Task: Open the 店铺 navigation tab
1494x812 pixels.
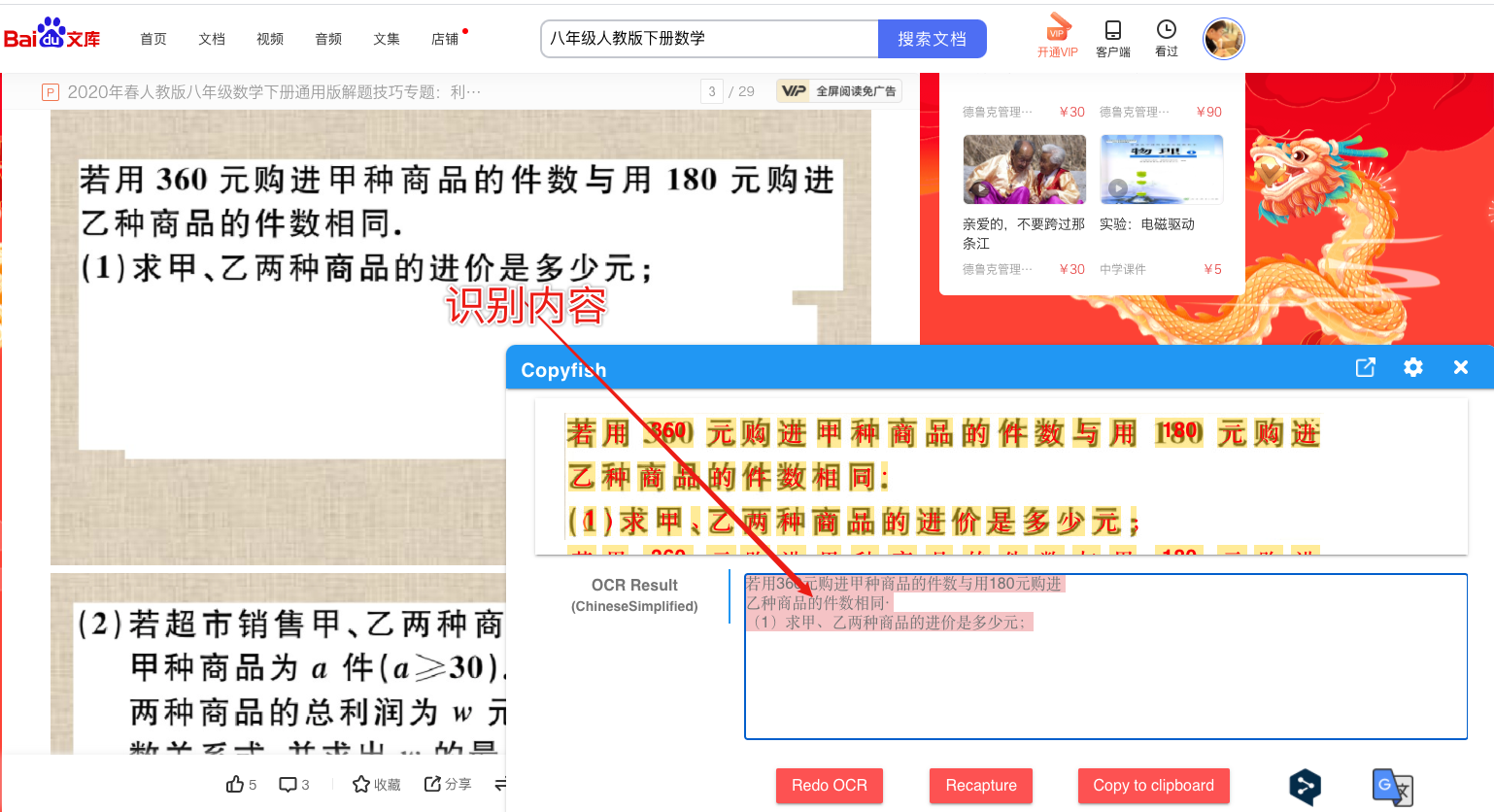Action: click(x=445, y=39)
